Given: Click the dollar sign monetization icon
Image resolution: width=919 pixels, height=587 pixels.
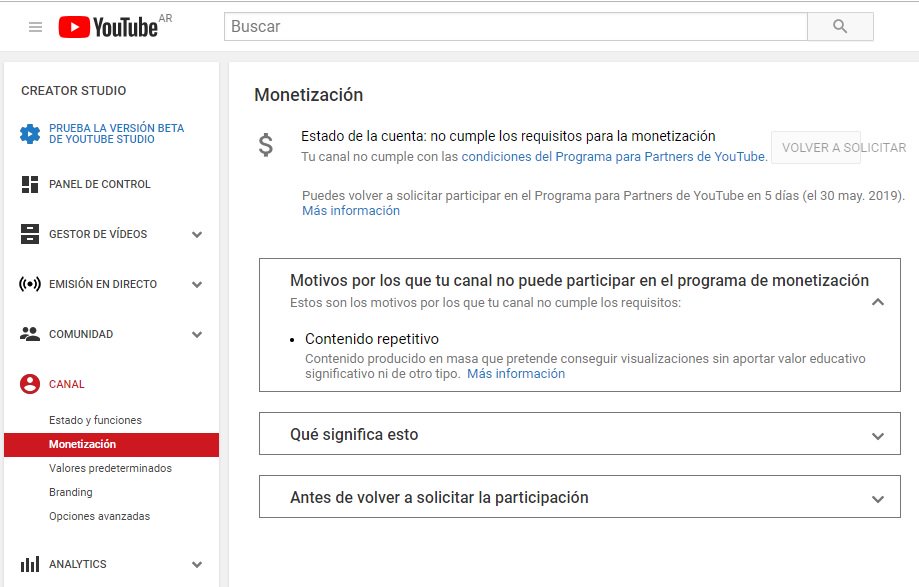Looking at the screenshot, I should coord(266,145).
